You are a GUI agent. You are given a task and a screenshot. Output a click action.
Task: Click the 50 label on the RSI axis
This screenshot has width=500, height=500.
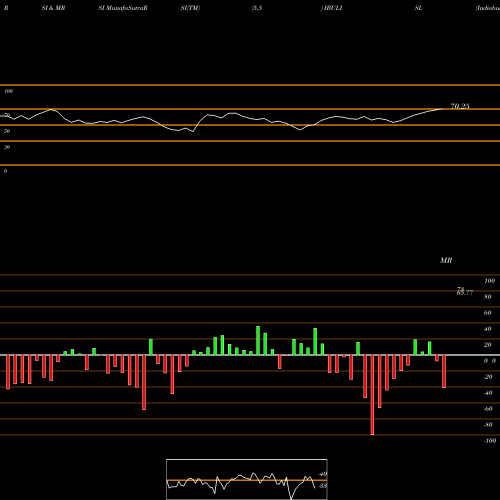click(x=7, y=131)
